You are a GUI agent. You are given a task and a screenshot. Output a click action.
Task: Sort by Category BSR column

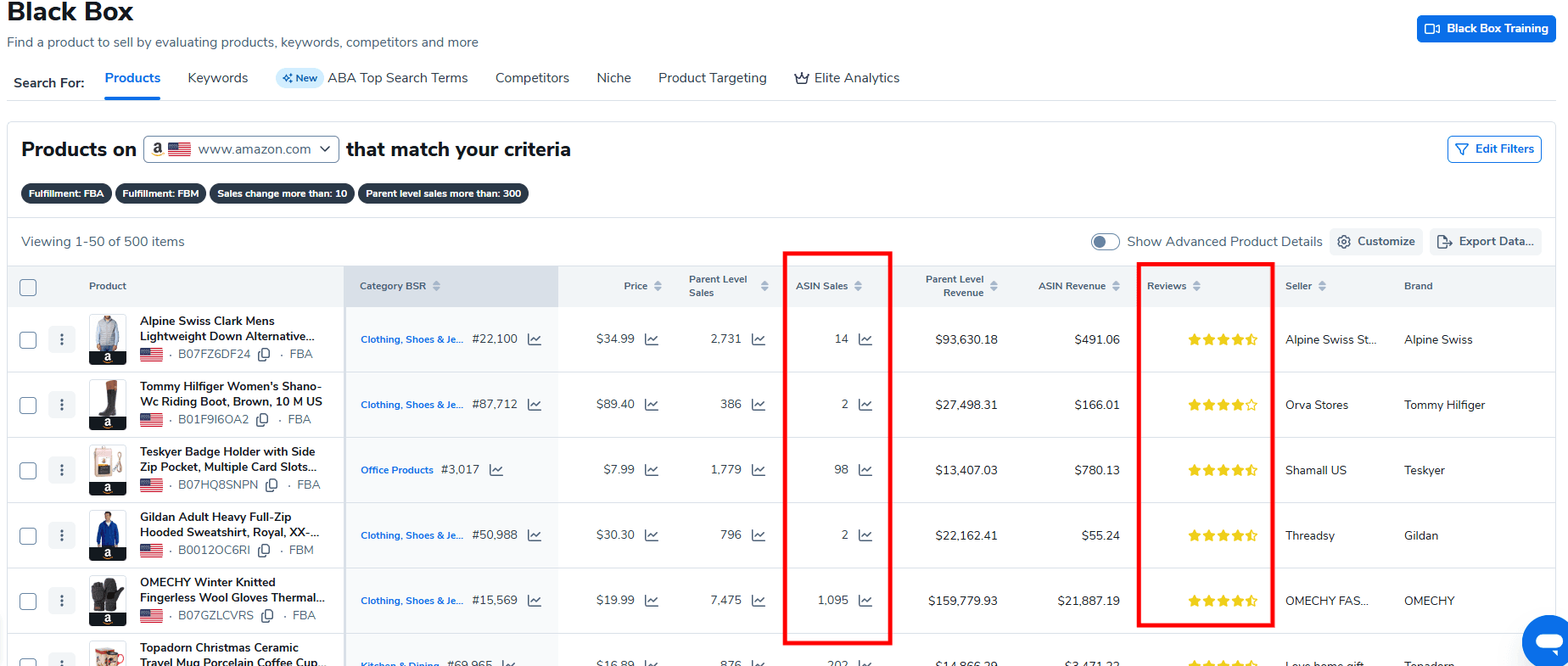point(436,286)
